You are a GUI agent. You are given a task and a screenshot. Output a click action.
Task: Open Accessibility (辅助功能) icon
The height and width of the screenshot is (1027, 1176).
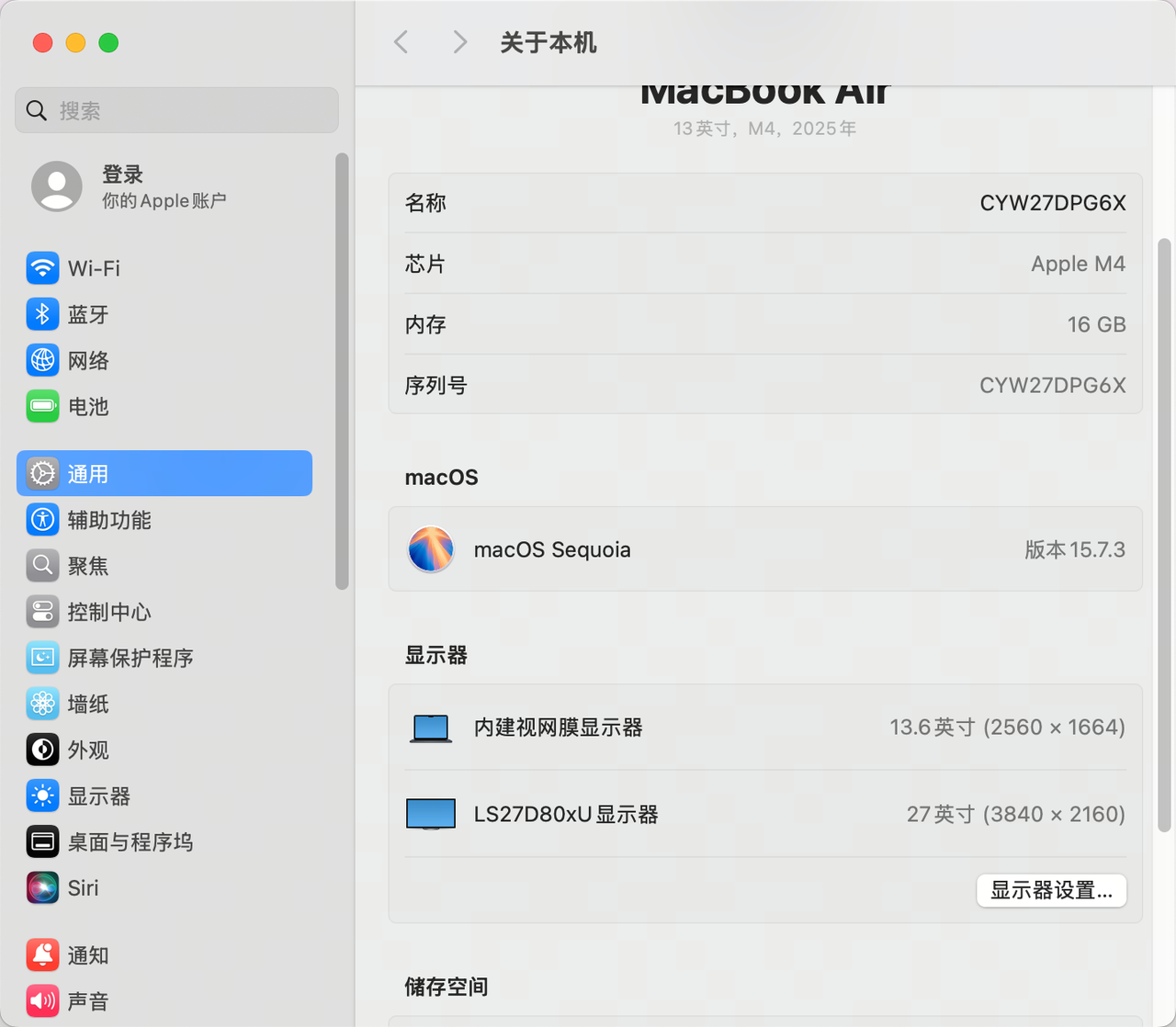(x=42, y=519)
